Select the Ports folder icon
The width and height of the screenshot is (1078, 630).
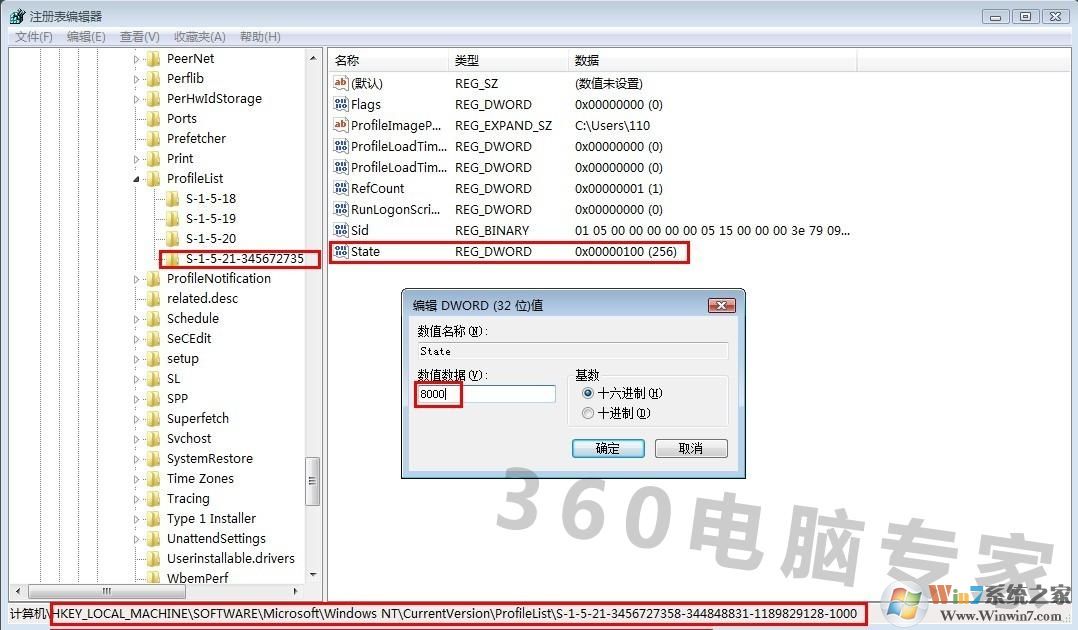(x=153, y=118)
